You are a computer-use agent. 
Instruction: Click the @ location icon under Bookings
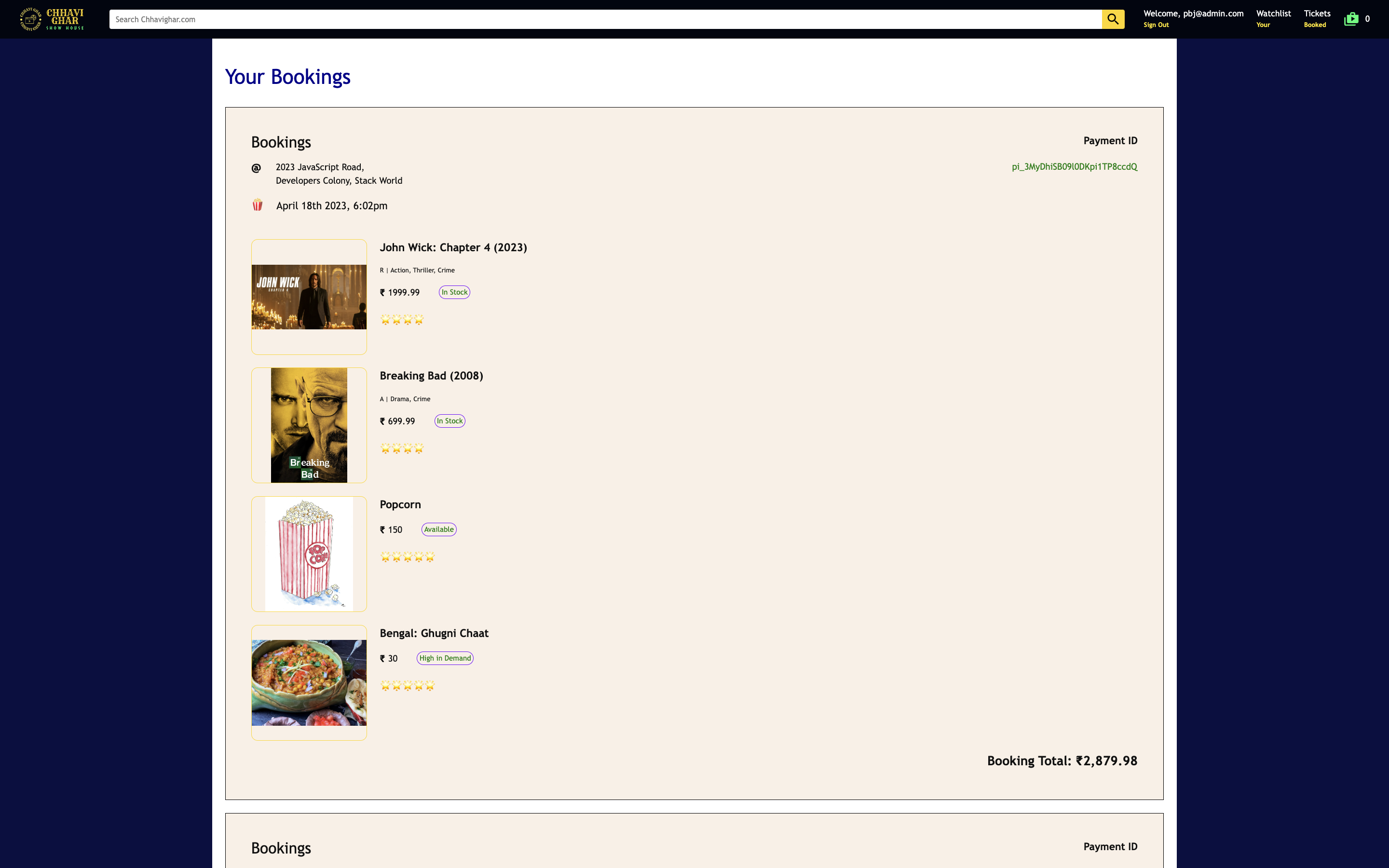tap(257, 168)
